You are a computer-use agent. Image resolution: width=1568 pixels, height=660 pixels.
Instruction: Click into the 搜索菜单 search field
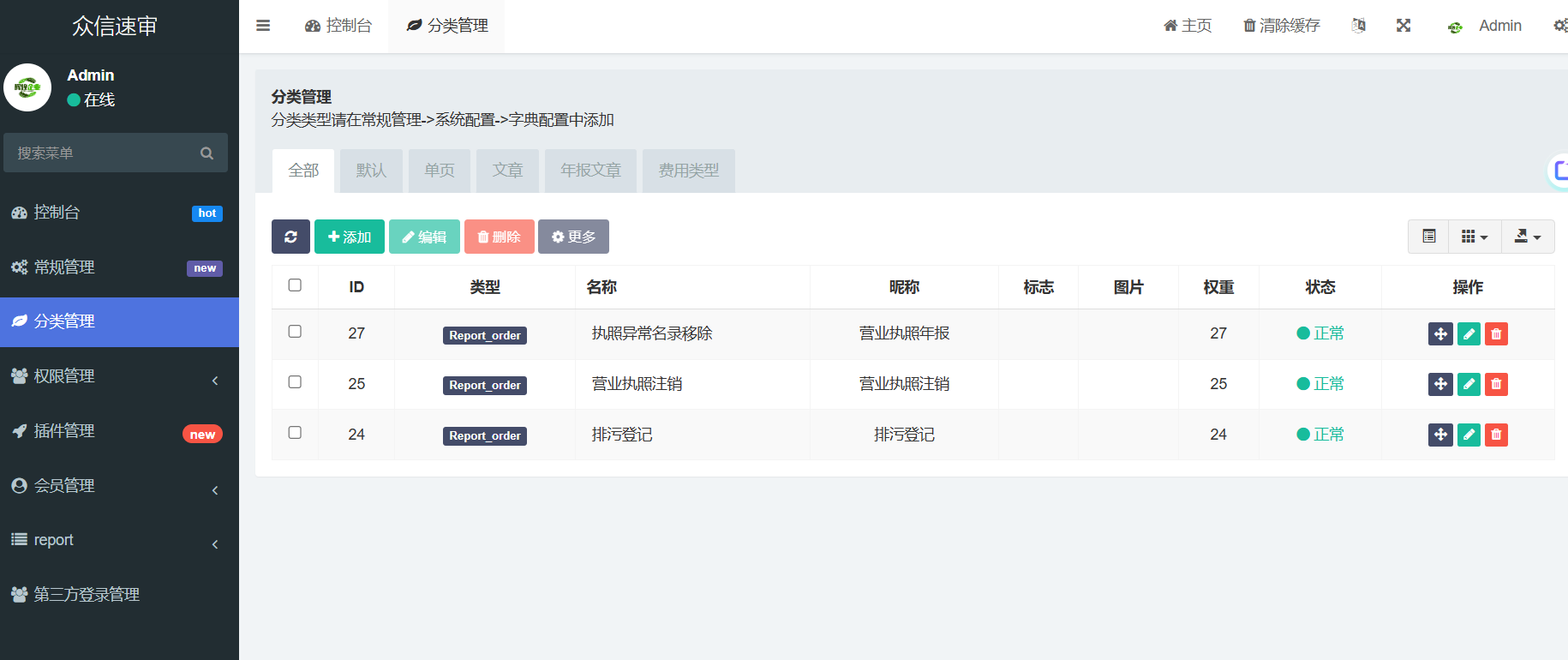pyautogui.click(x=103, y=153)
